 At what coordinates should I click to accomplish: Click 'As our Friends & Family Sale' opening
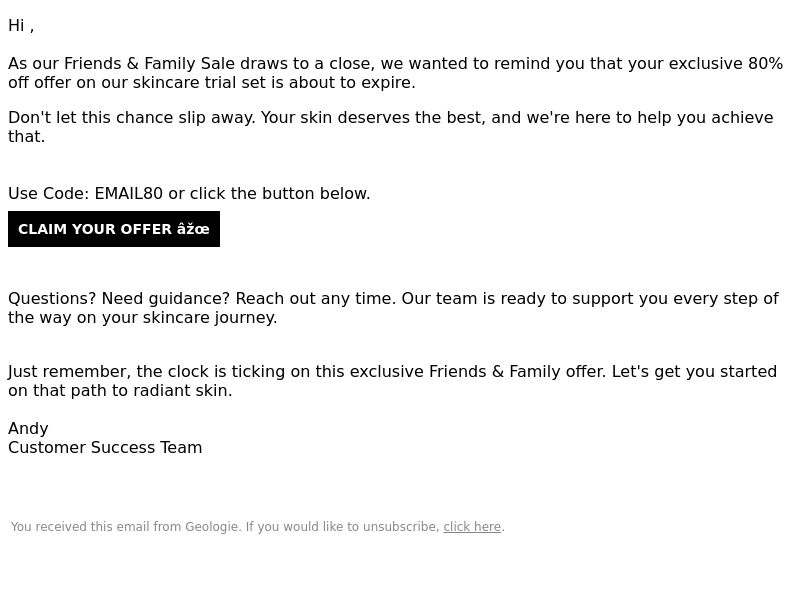(121, 64)
